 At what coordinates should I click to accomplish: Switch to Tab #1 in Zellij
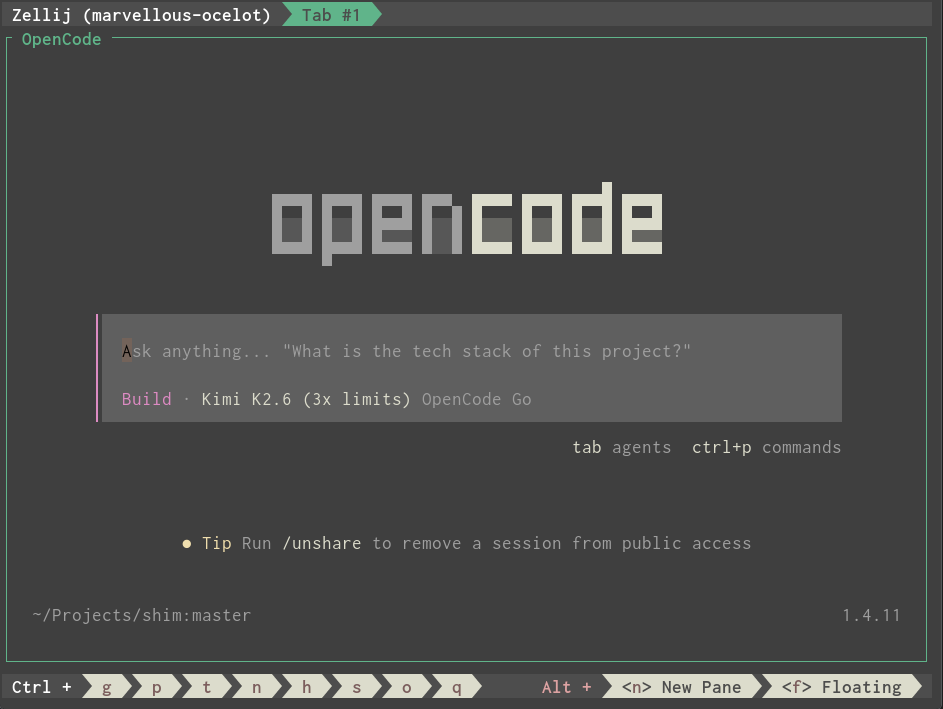(x=330, y=14)
